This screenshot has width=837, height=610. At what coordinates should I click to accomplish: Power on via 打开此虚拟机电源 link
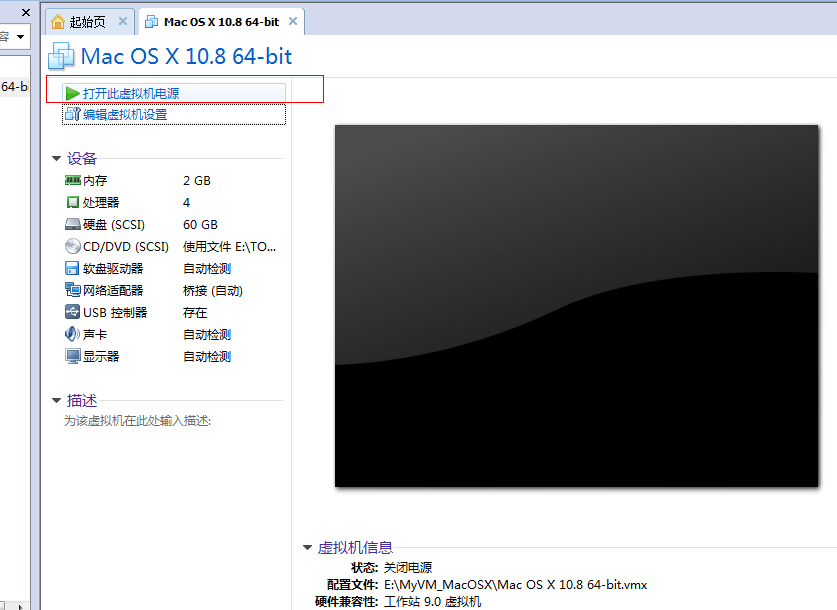pos(131,93)
